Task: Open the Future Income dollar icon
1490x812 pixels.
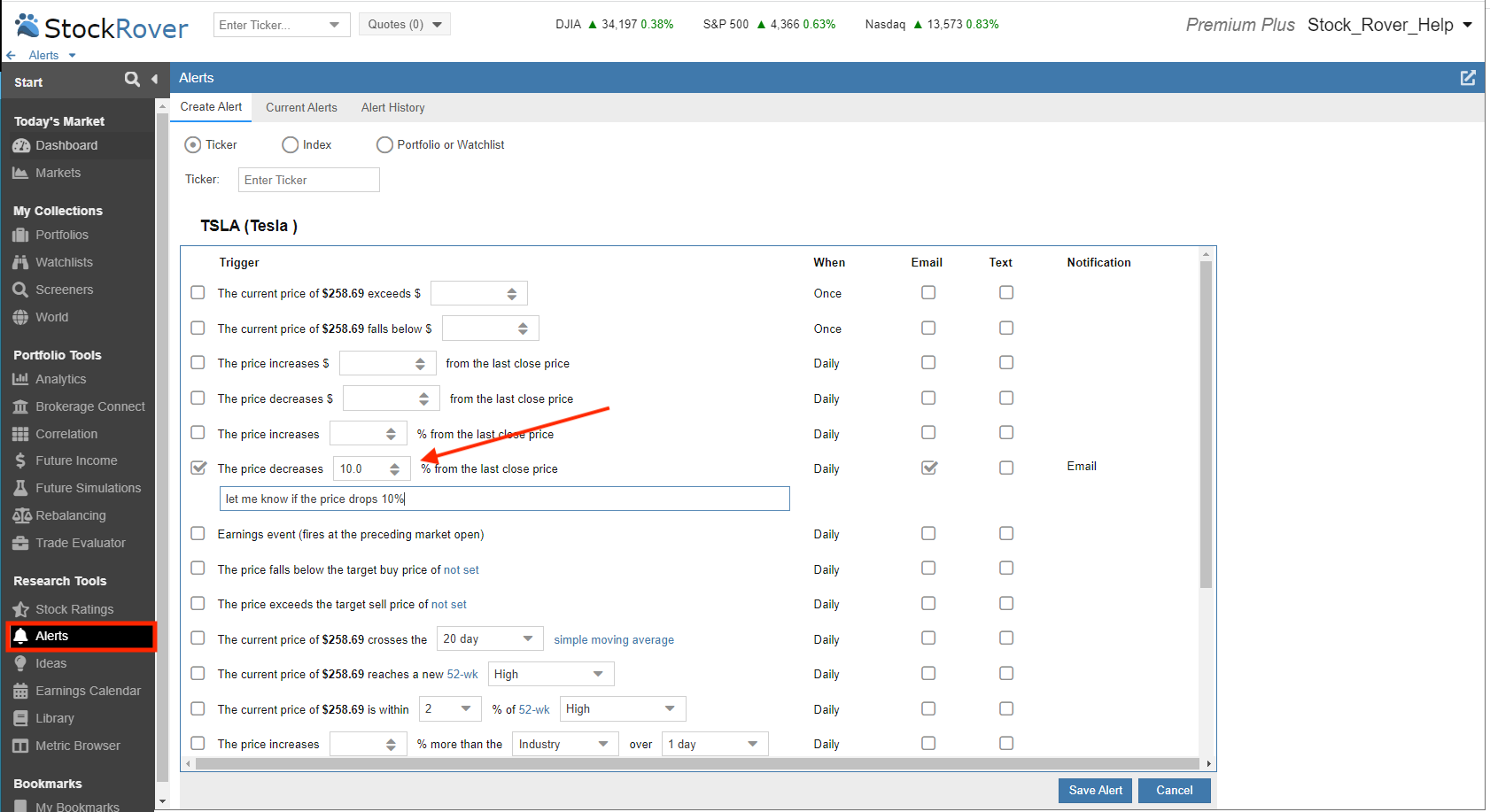Action: tap(20, 460)
